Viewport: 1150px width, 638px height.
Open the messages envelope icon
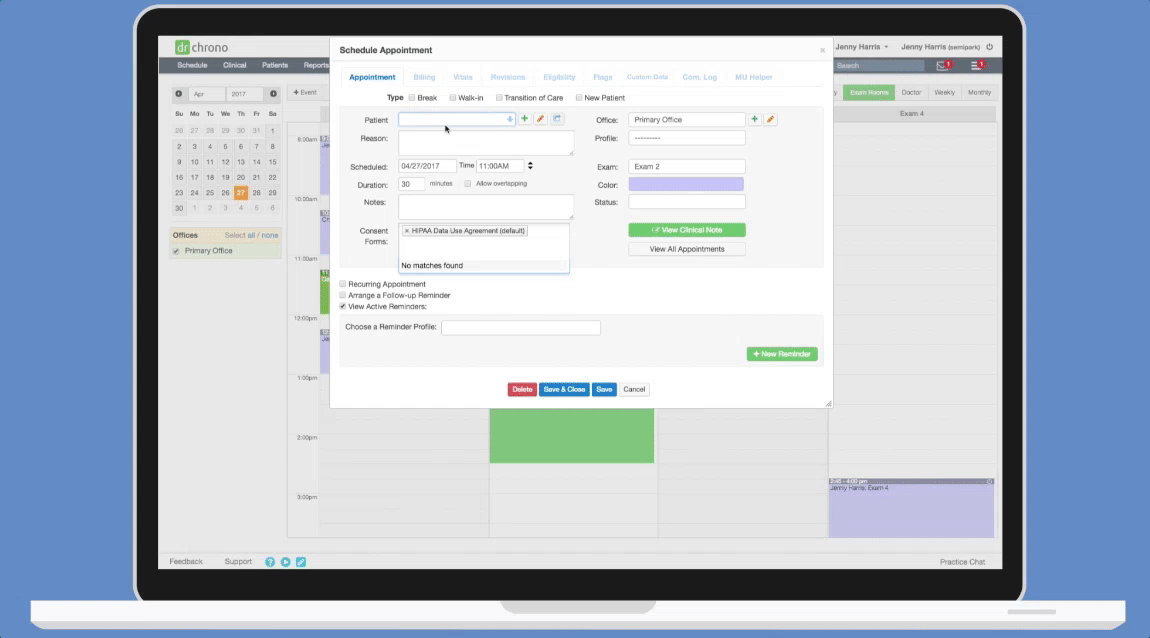click(943, 66)
